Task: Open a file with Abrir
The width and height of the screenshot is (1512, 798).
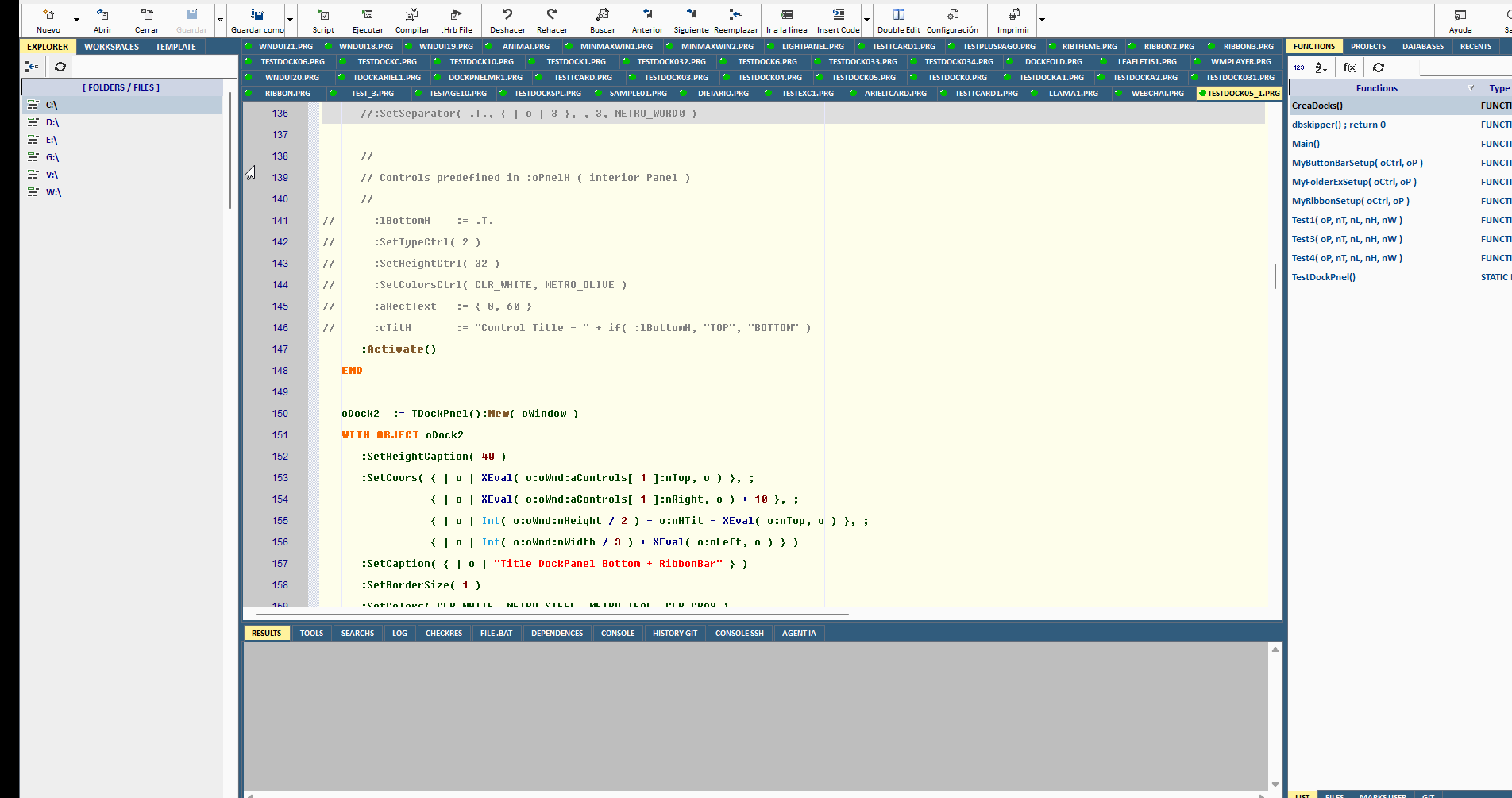Action: (102, 20)
